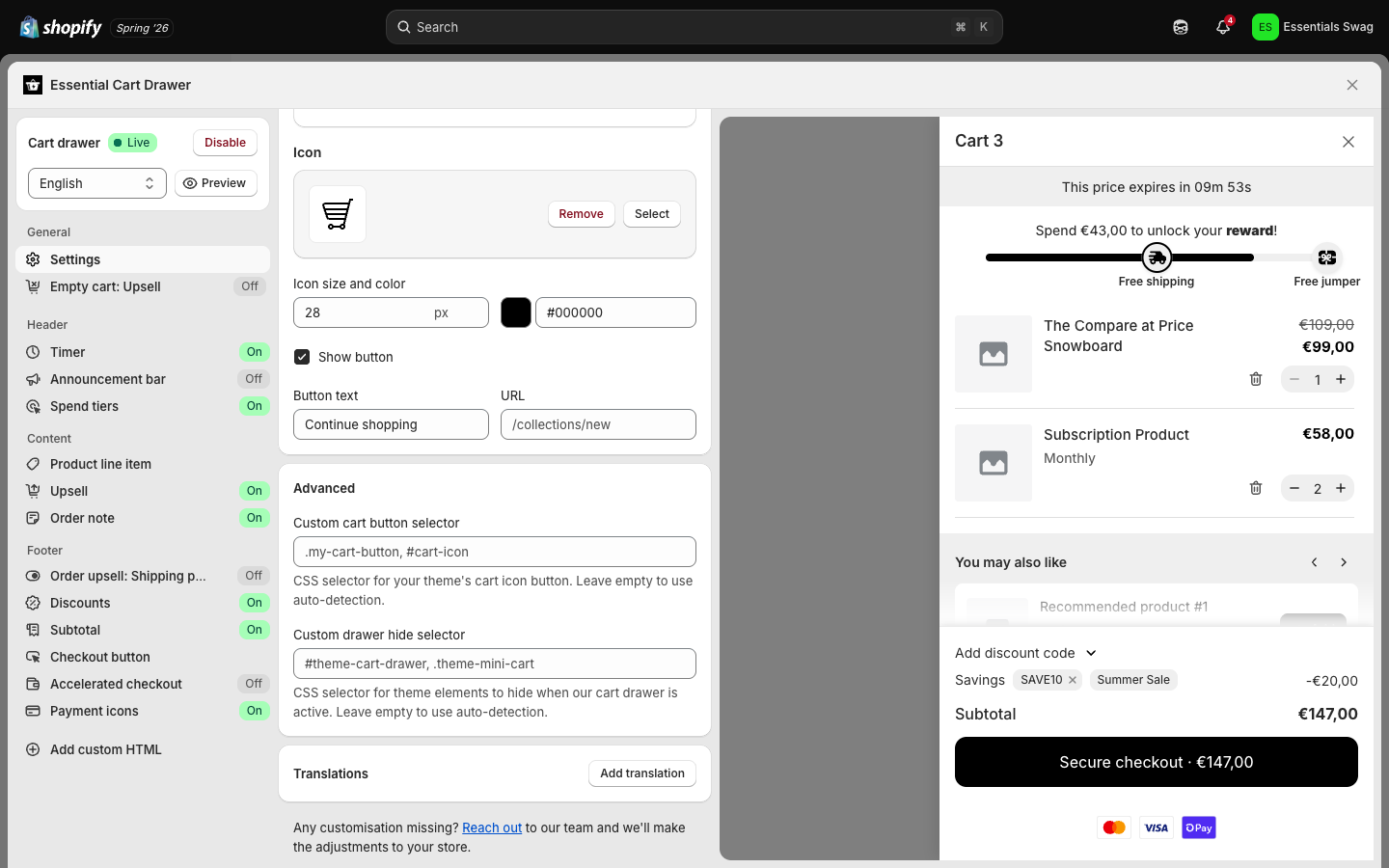
Task: Show next recommended product
Action: coord(1344,562)
